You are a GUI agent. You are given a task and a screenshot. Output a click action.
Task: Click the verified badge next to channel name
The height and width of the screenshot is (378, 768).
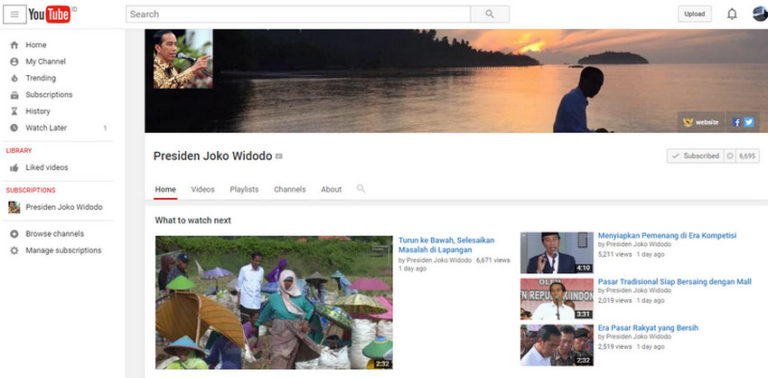click(279, 156)
